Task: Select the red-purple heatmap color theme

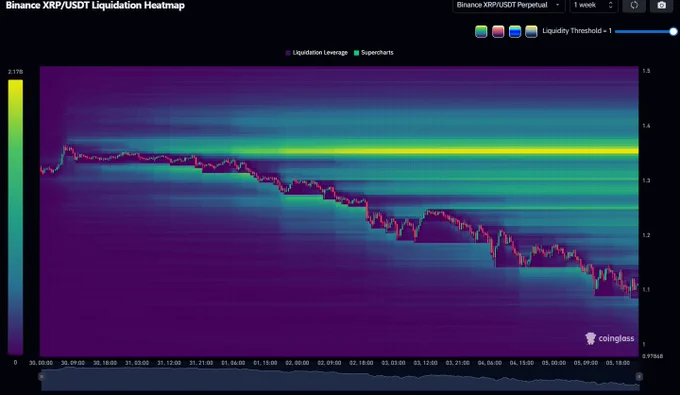Action: (x=498, y=31)
